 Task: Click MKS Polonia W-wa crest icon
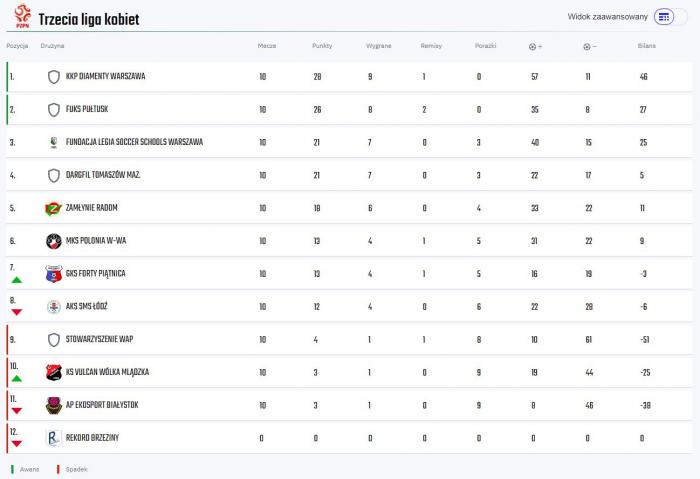click(54, 241)
